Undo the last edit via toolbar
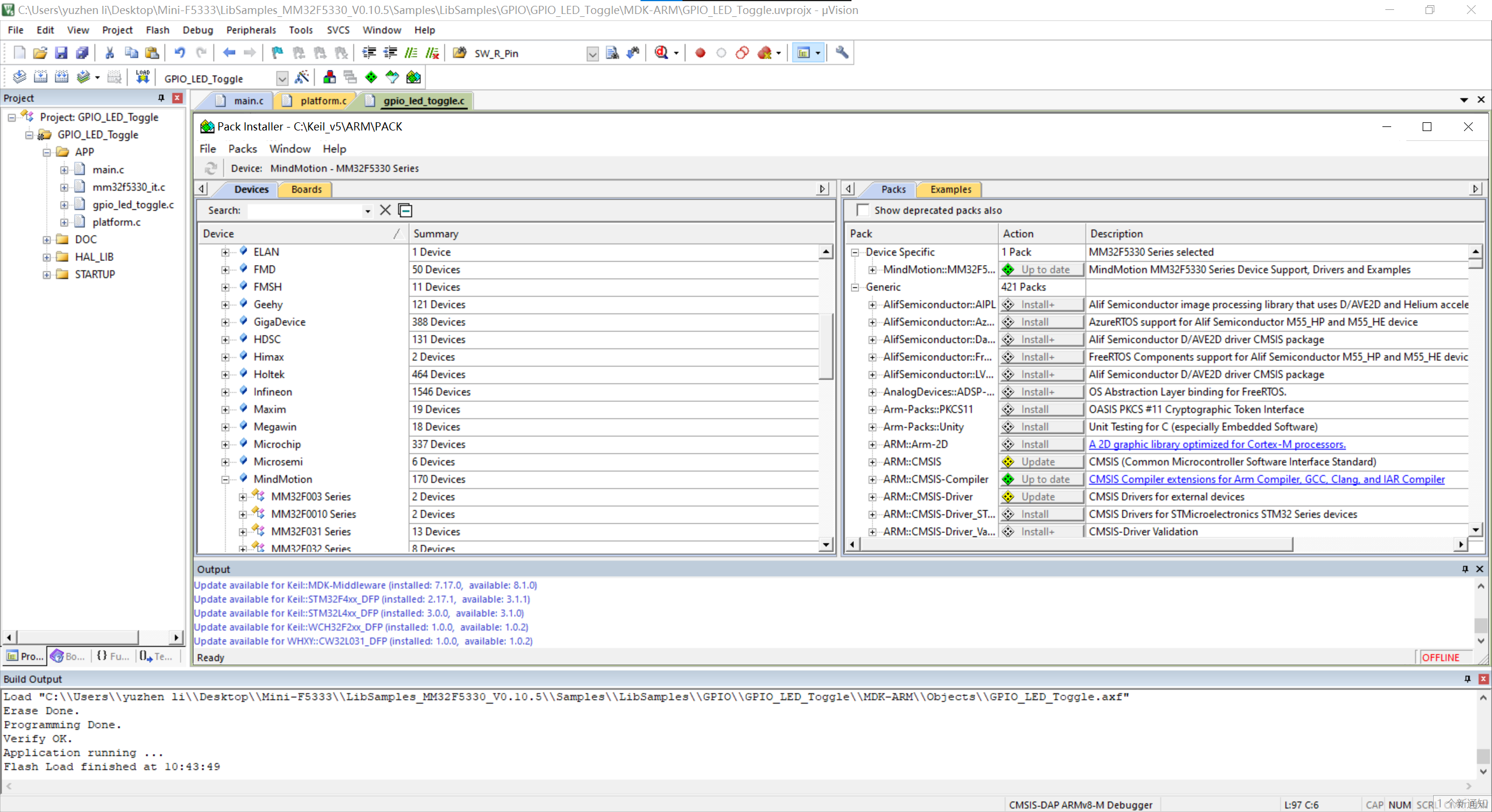The height and width of the screenshot is (812, 1492). pyautogui.click(x=180, y=53)
